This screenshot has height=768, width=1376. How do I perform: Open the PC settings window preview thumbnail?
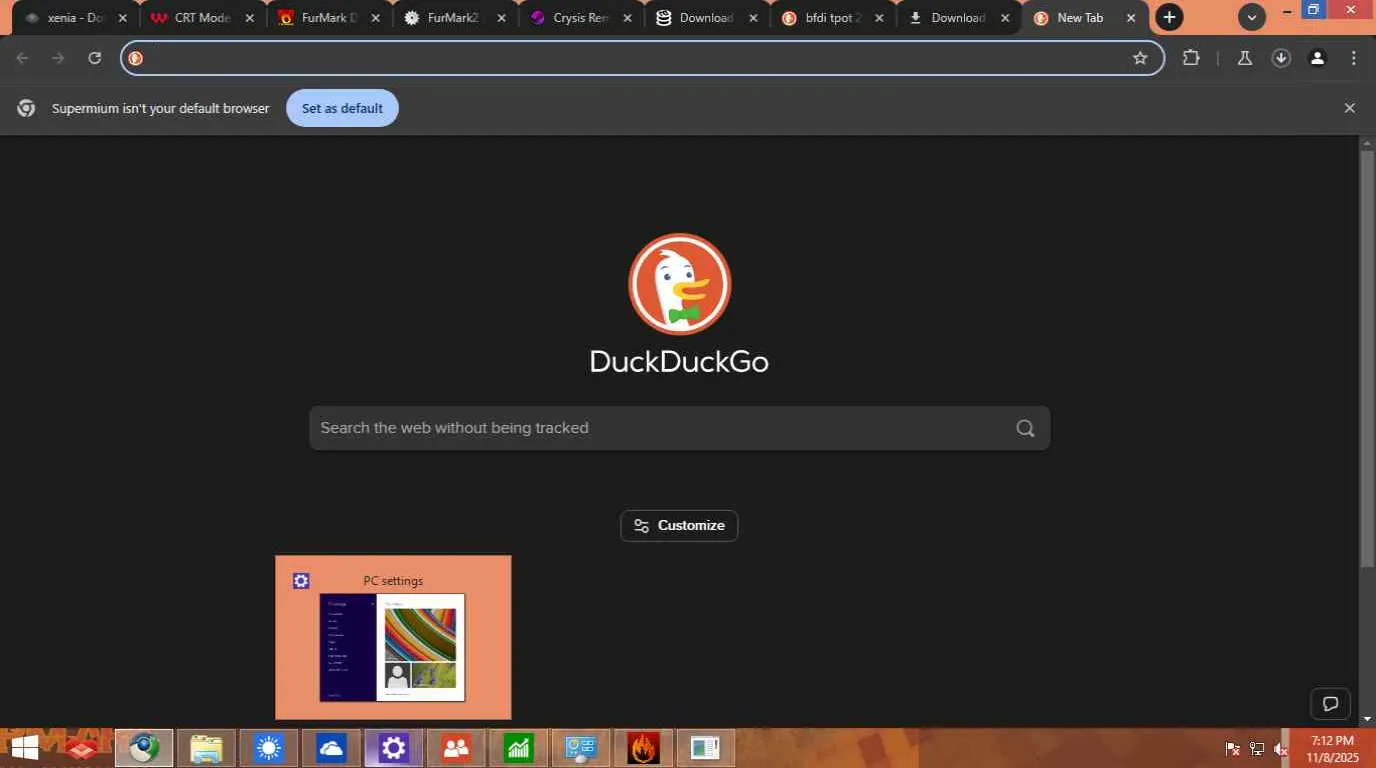393,638
